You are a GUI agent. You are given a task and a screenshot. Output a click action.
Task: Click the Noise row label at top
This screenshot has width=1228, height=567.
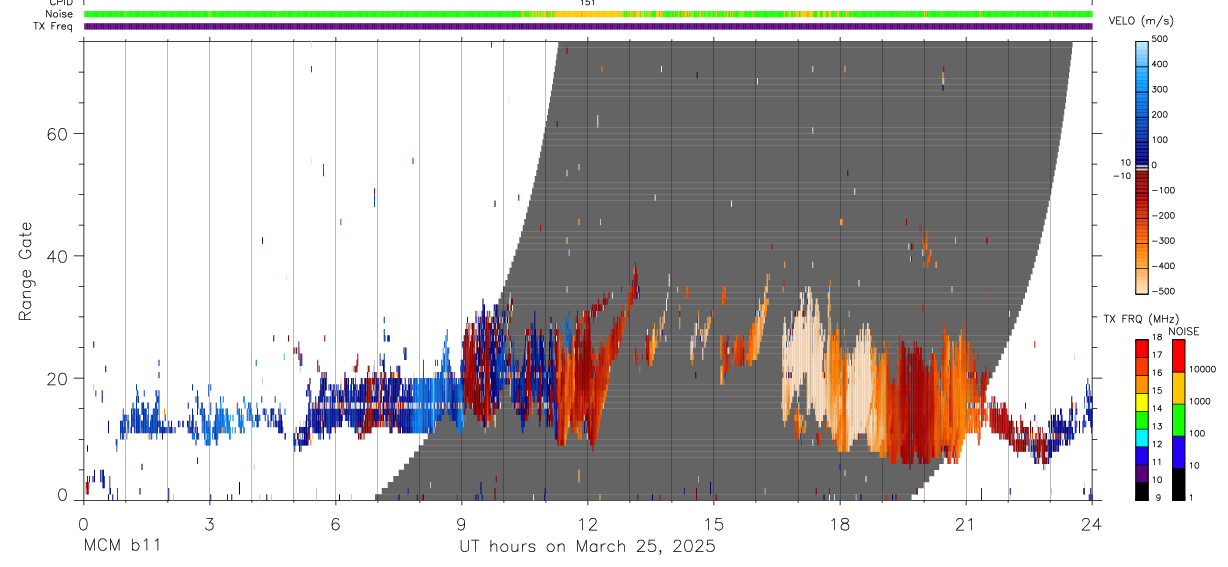click(x=57, y=14)
